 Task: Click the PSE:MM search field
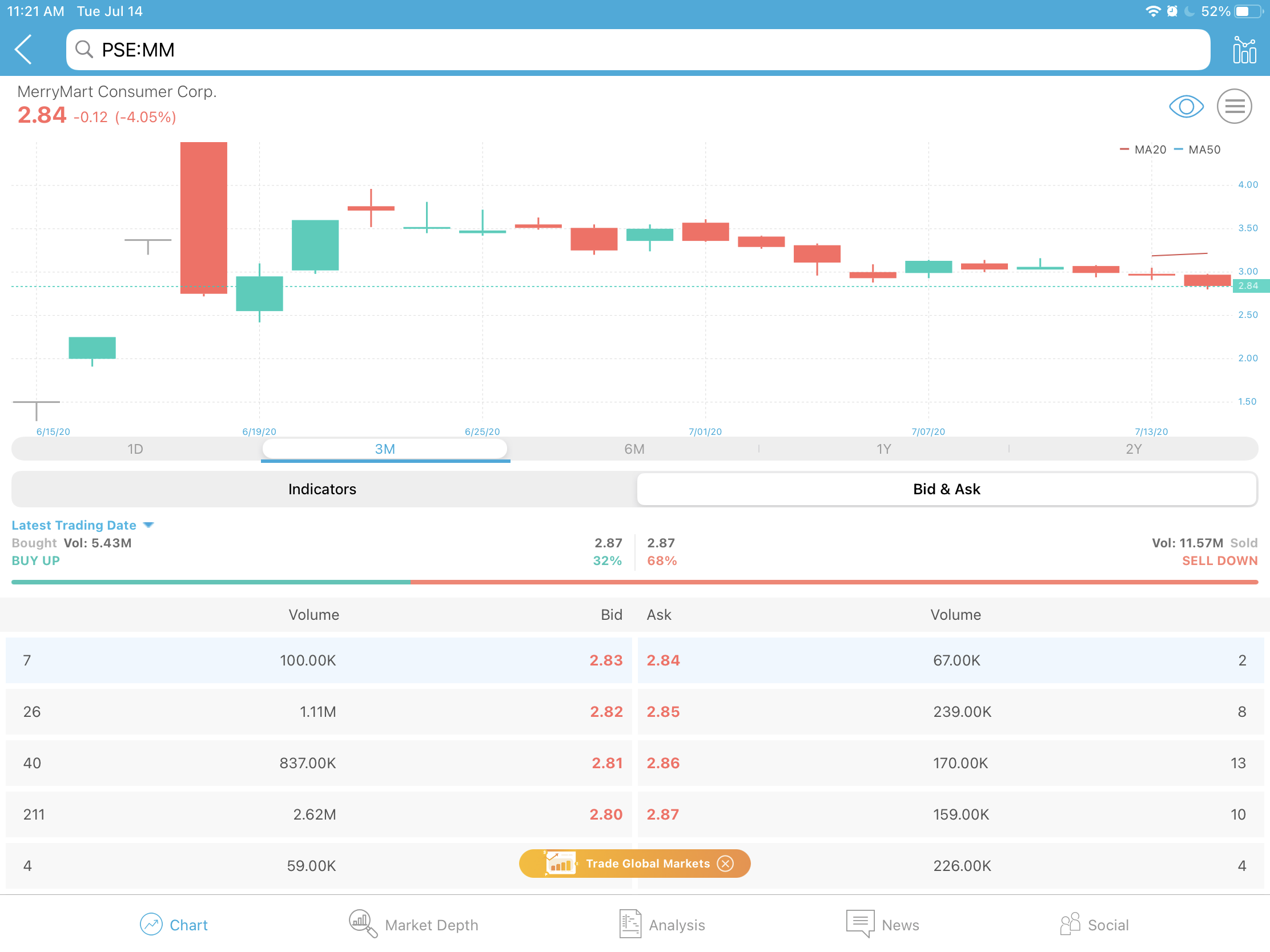[637, 49]
